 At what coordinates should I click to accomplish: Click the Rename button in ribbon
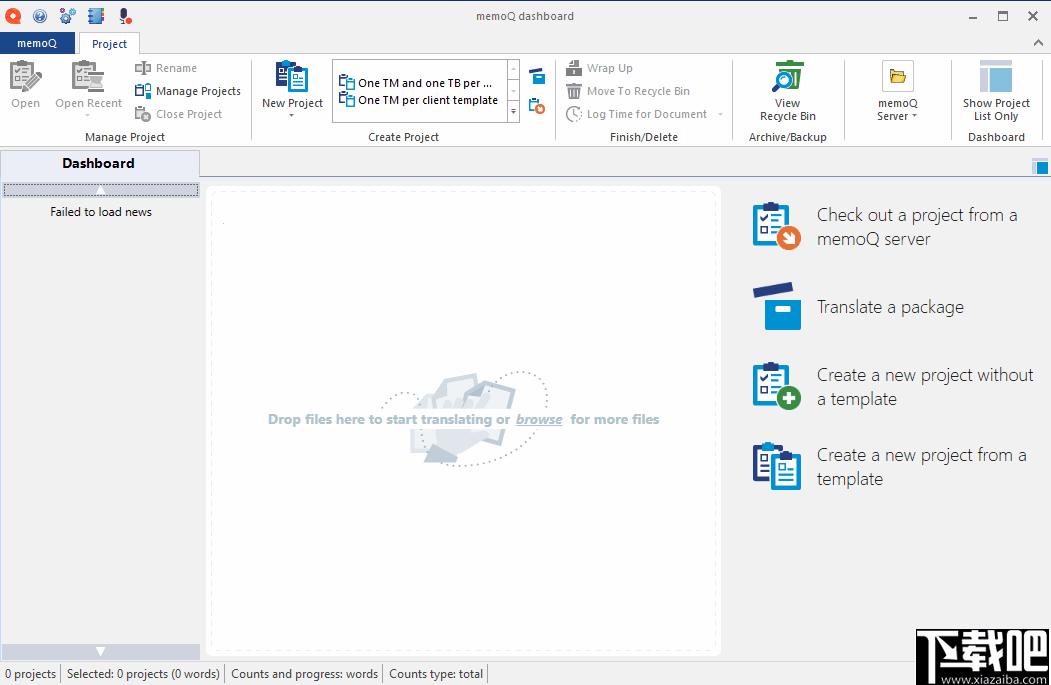click(166, 68)
